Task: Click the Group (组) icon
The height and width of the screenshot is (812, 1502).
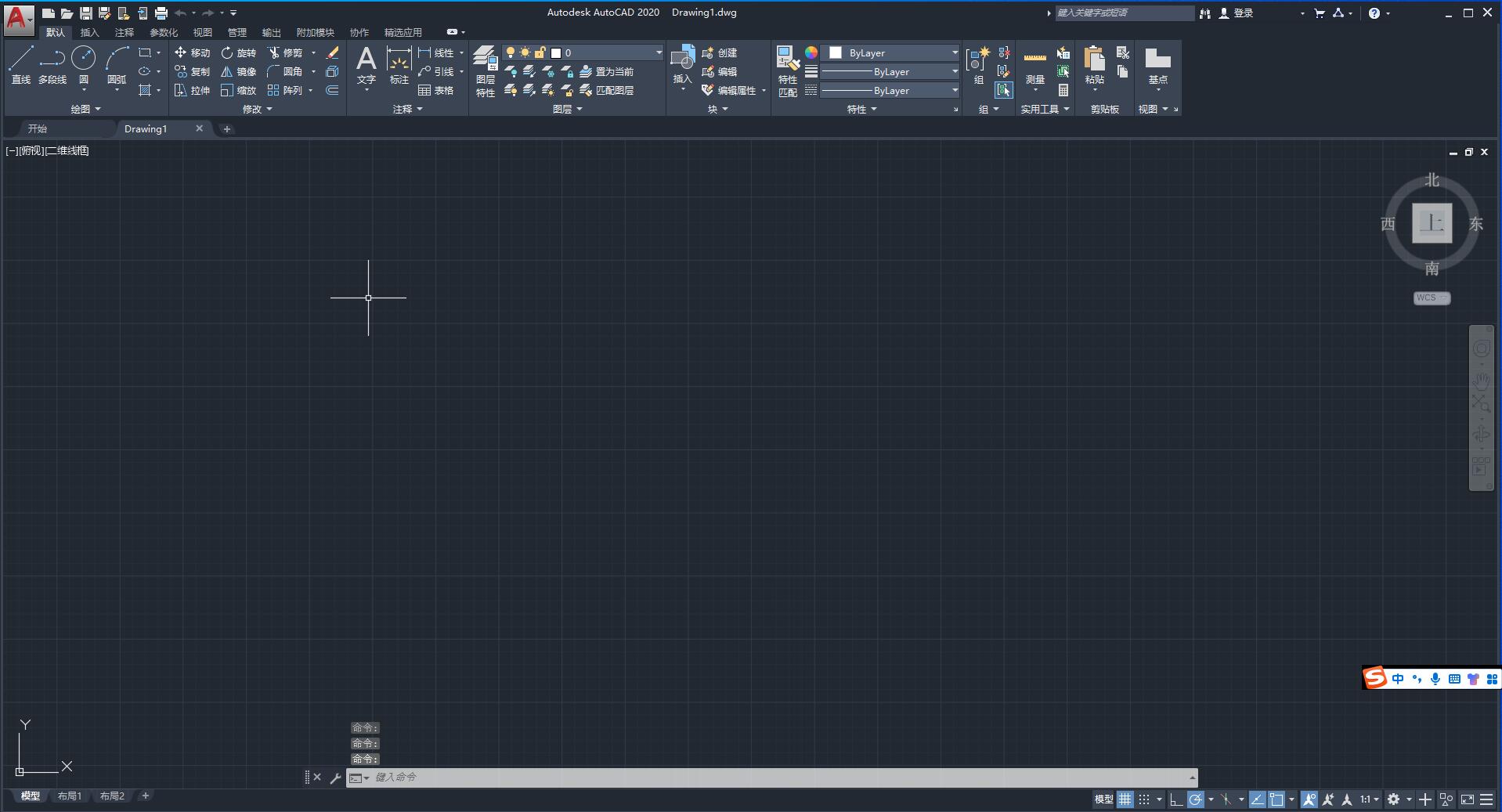Action: click(x=979, y=66)
